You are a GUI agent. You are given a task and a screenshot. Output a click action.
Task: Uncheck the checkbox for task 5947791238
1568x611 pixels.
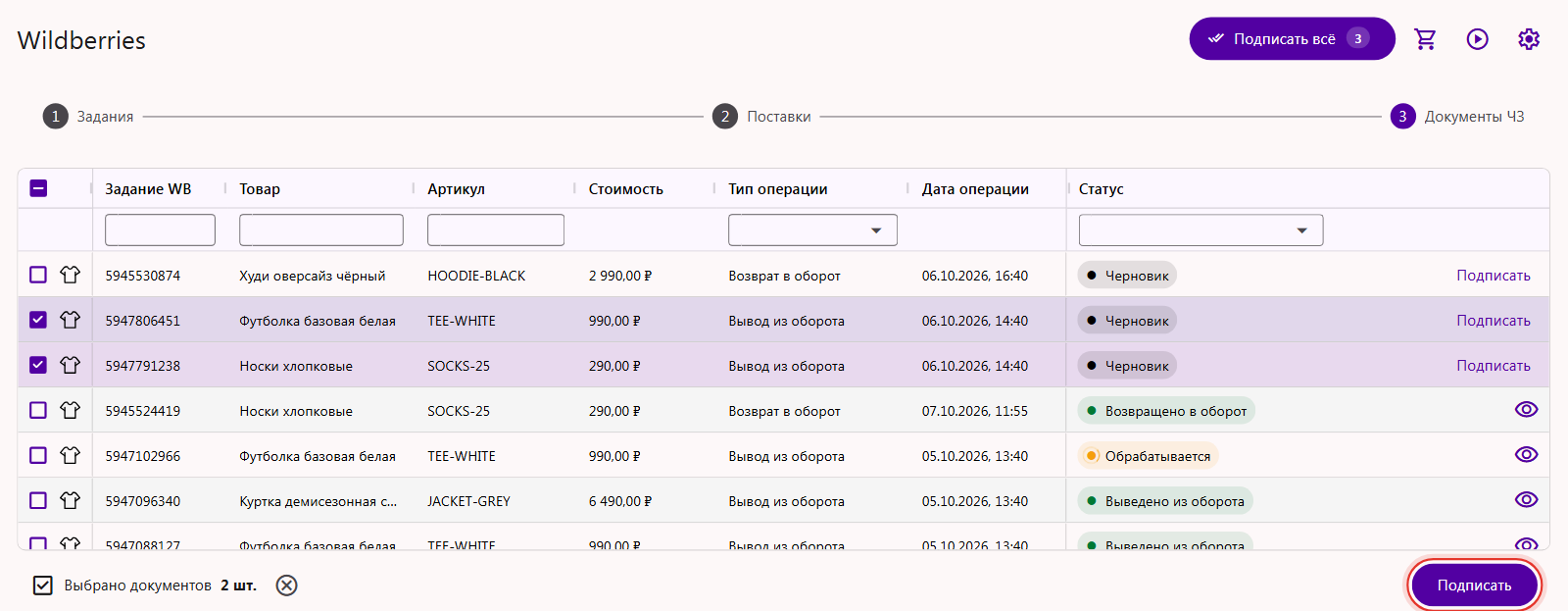(38, 365)
